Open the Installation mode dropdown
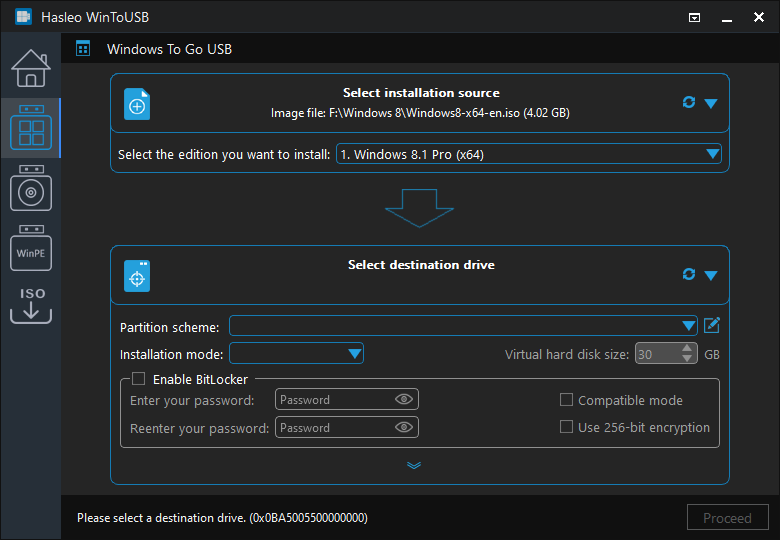 click(296, 354)
